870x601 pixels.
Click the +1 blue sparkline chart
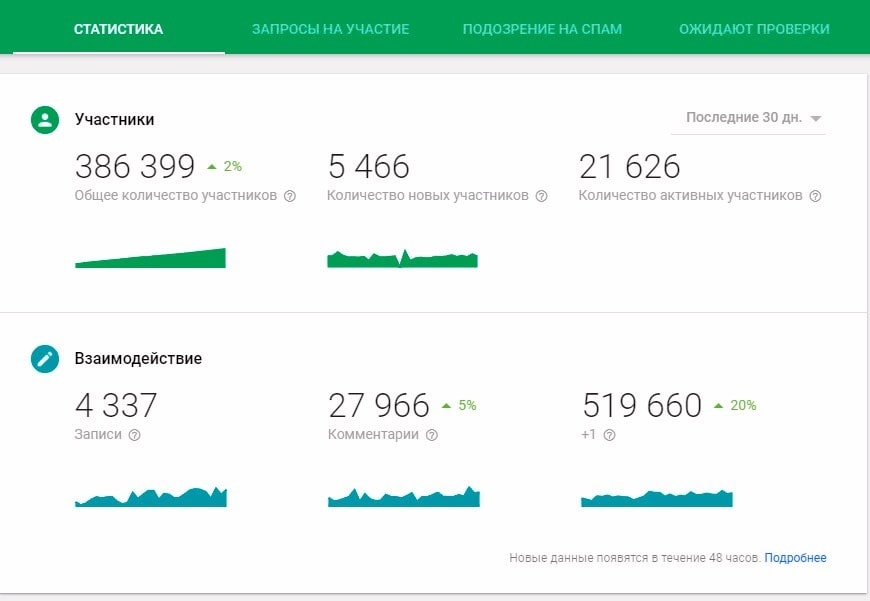[x=657, y=498]
